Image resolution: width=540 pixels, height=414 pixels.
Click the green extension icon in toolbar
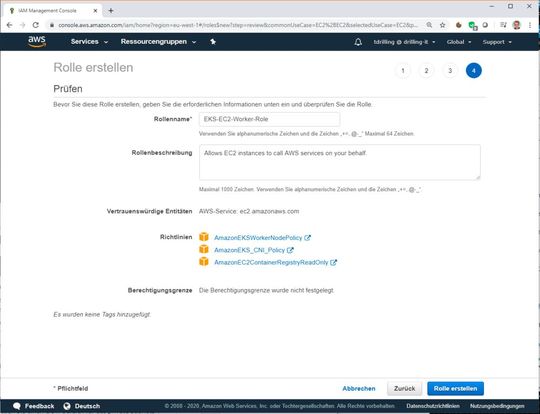click(x=472, y=25)
